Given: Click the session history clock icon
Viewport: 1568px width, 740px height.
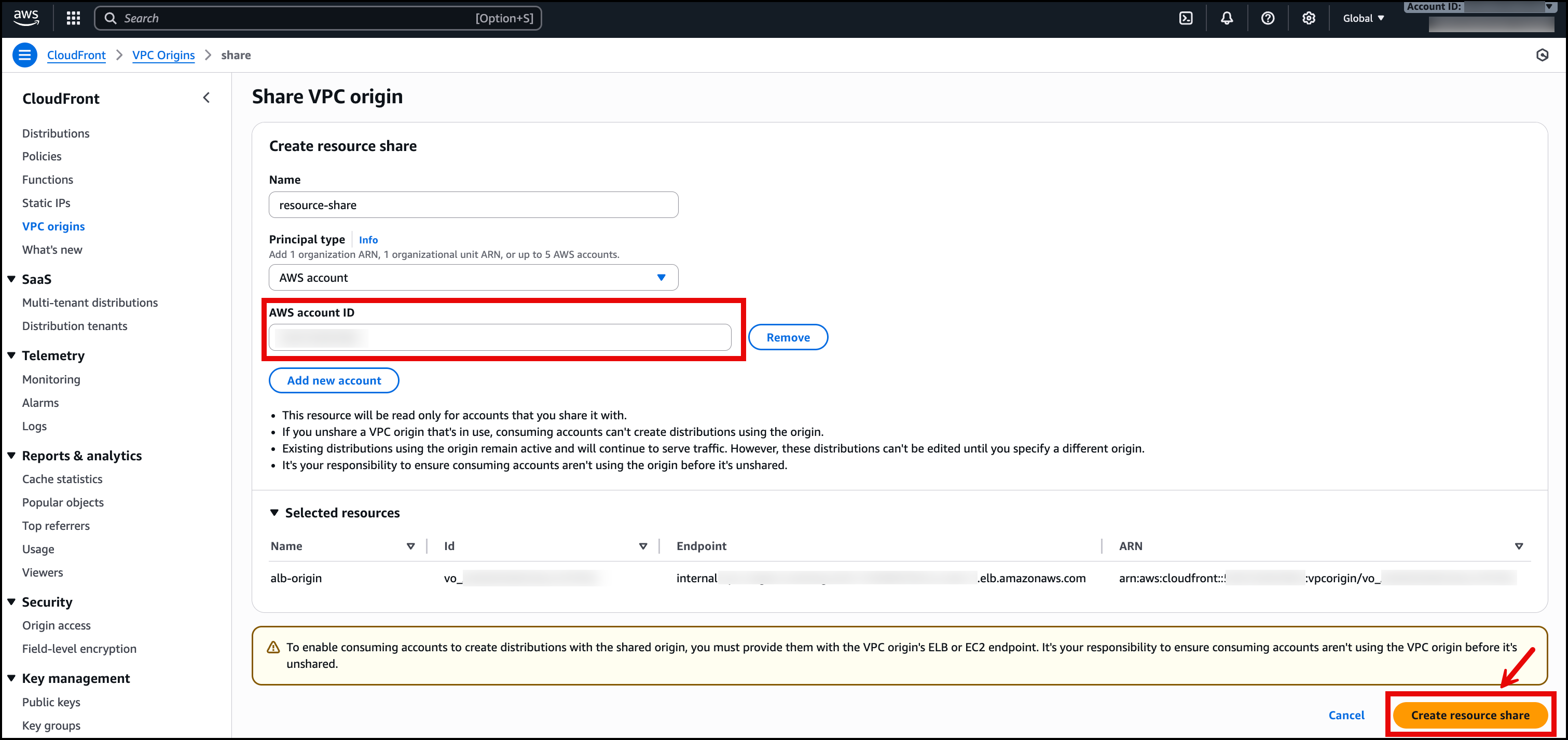Looking at the screenshot, I should (x=1543, y=55).
